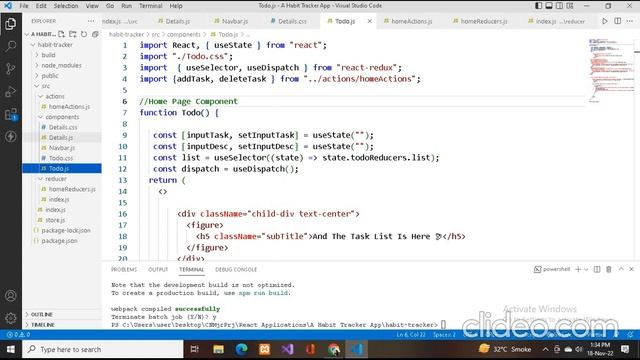The image size is (640, 360).
Task: Open Explorer more actions ellipsis
Action: pyautogui.click(x=91, y=21)
